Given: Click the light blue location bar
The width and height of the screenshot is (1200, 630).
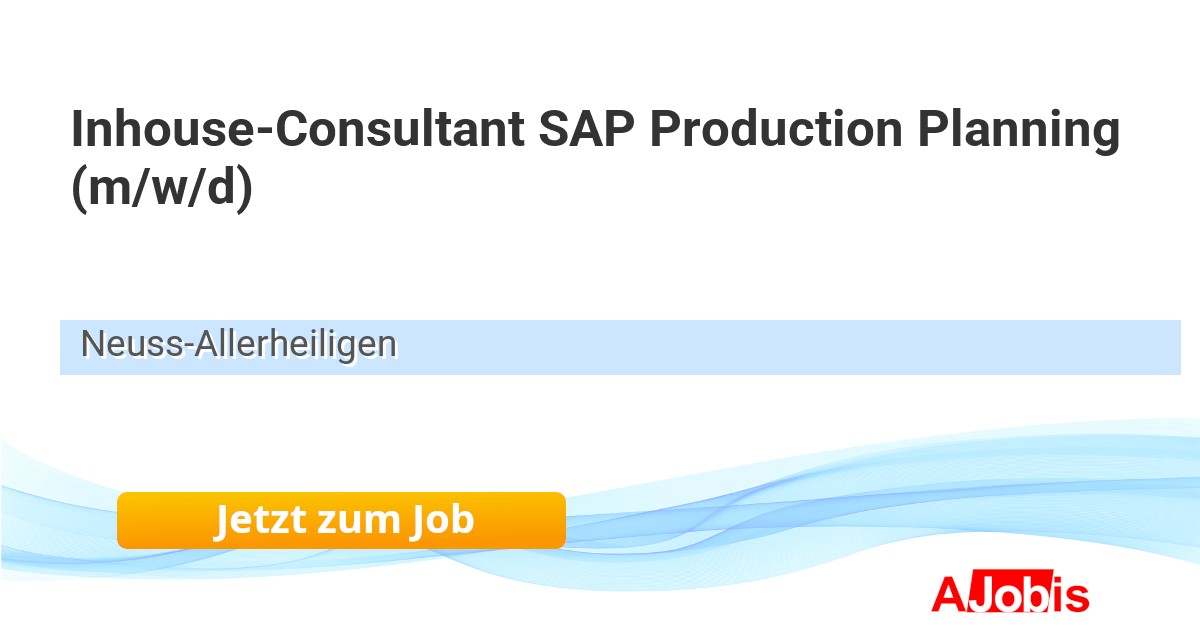Looking at the screenshot, I should click(x=700, y=347).
